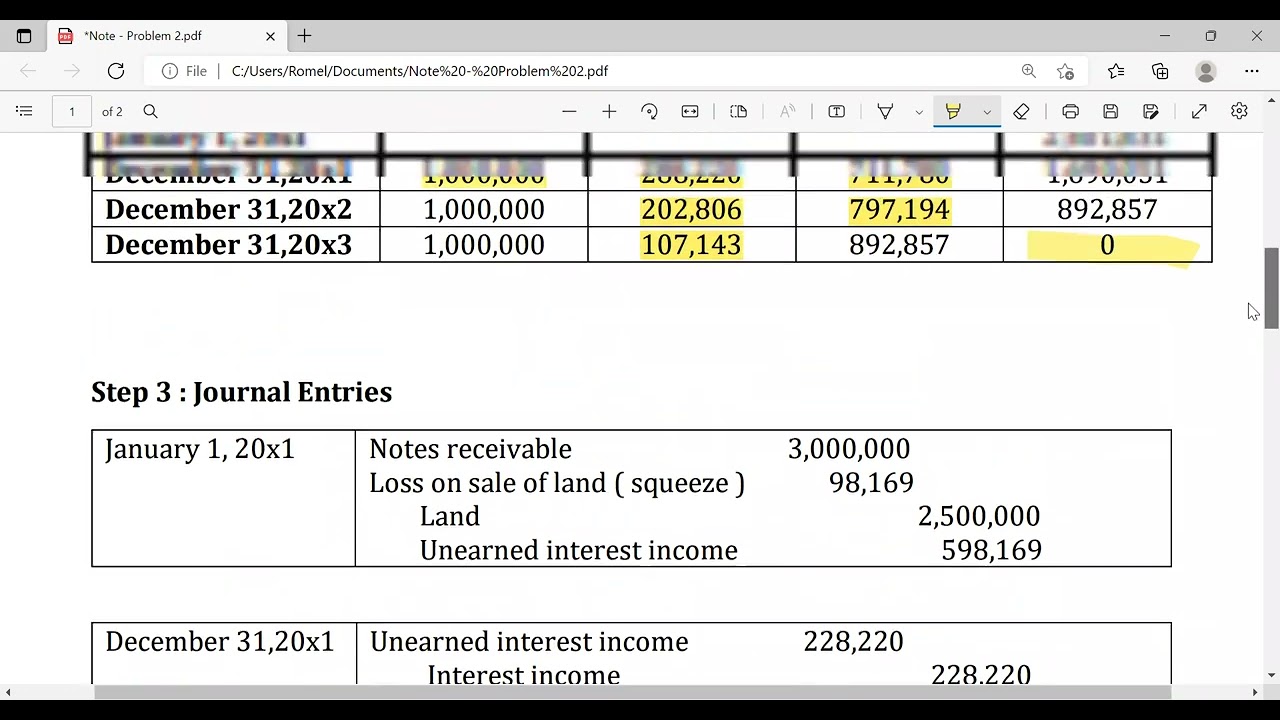Viewport: 1280px width, 720px height.
Task: Expand the Highlight color options dropdown
Action: point(987,111)
